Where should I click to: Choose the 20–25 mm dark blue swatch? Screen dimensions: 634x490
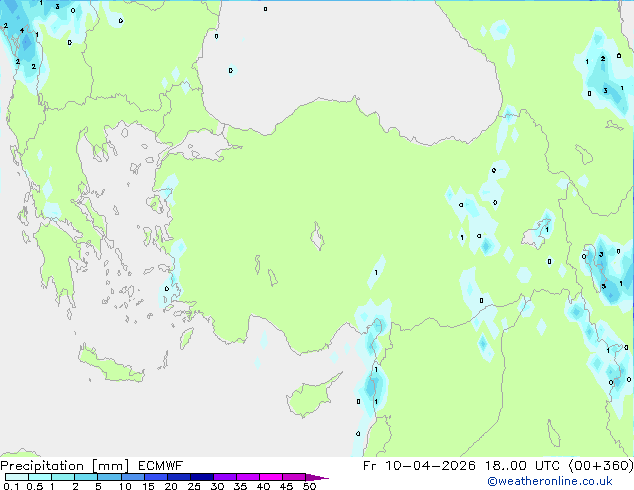(178, 477)
